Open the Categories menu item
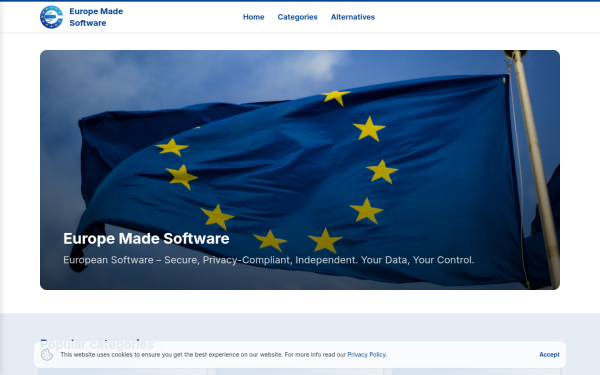The width and height of the screenshot is (600, 375). tap(297, 17)
